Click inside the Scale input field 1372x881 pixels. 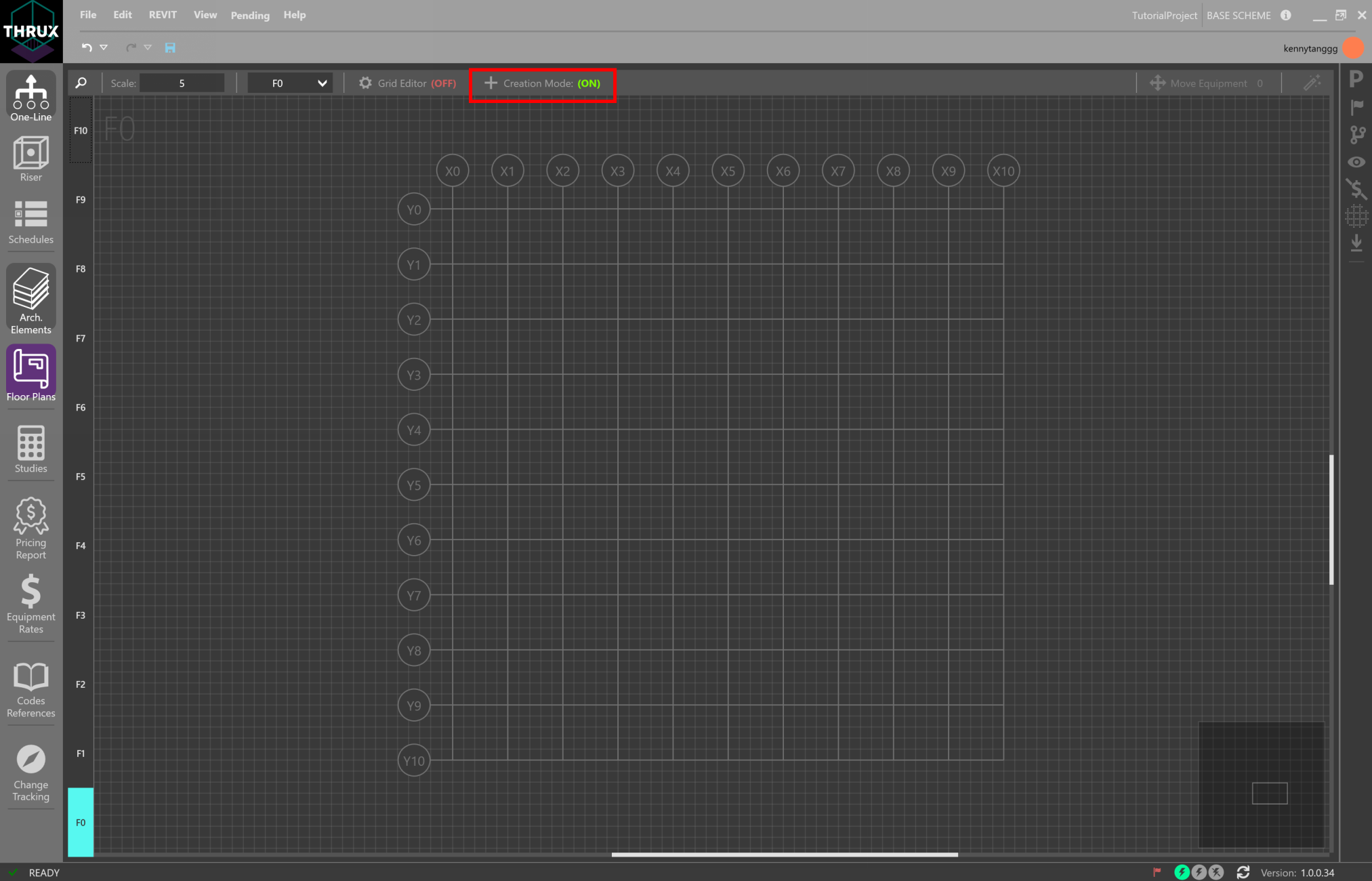[182, 83]
